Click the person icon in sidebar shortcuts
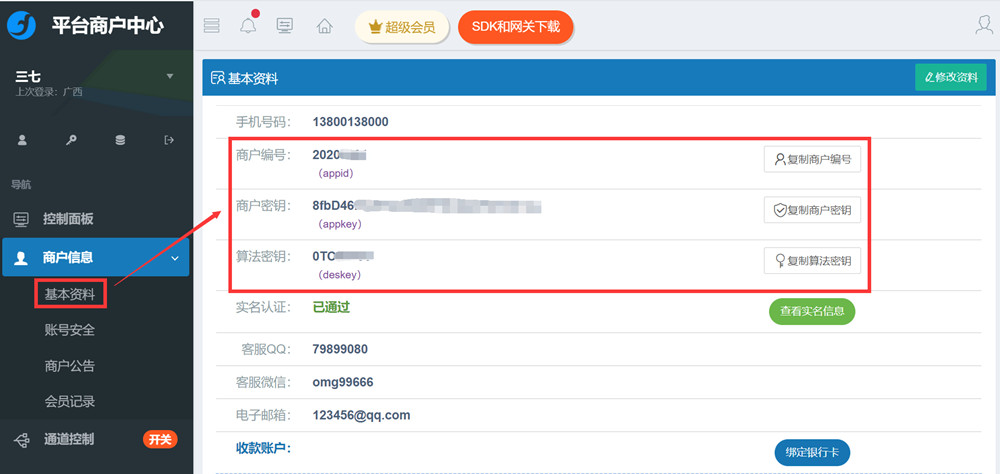Screen dimensions: 1000x474 click(22, 140)
